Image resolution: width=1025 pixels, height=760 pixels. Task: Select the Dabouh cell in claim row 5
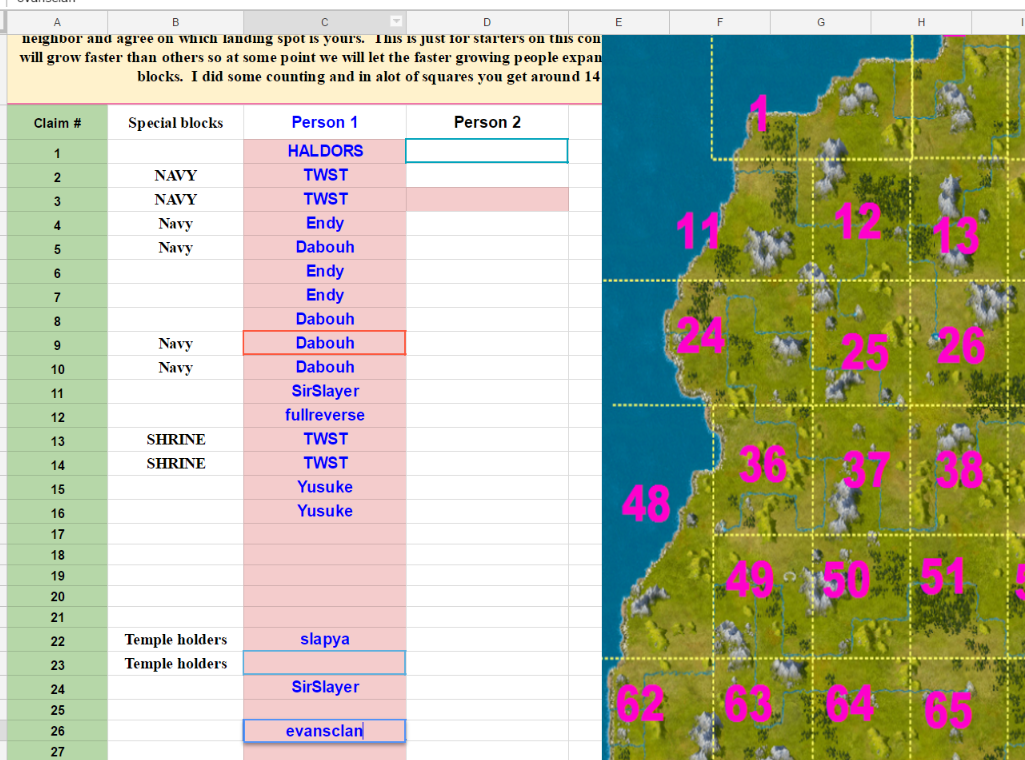pos(324,247)
